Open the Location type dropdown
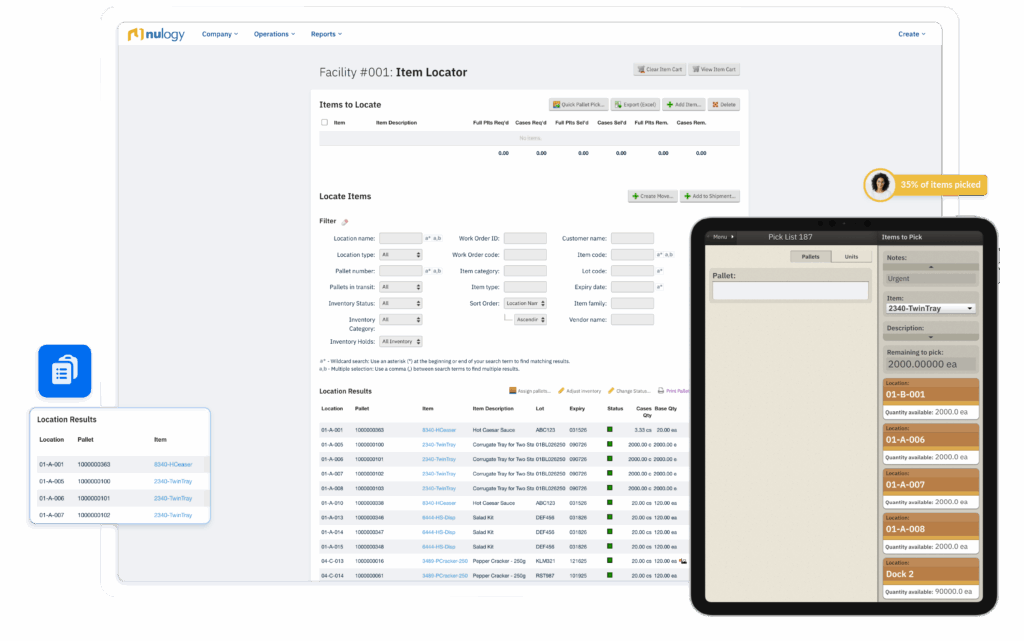1024x641 pixels. (x=400, y=255)
